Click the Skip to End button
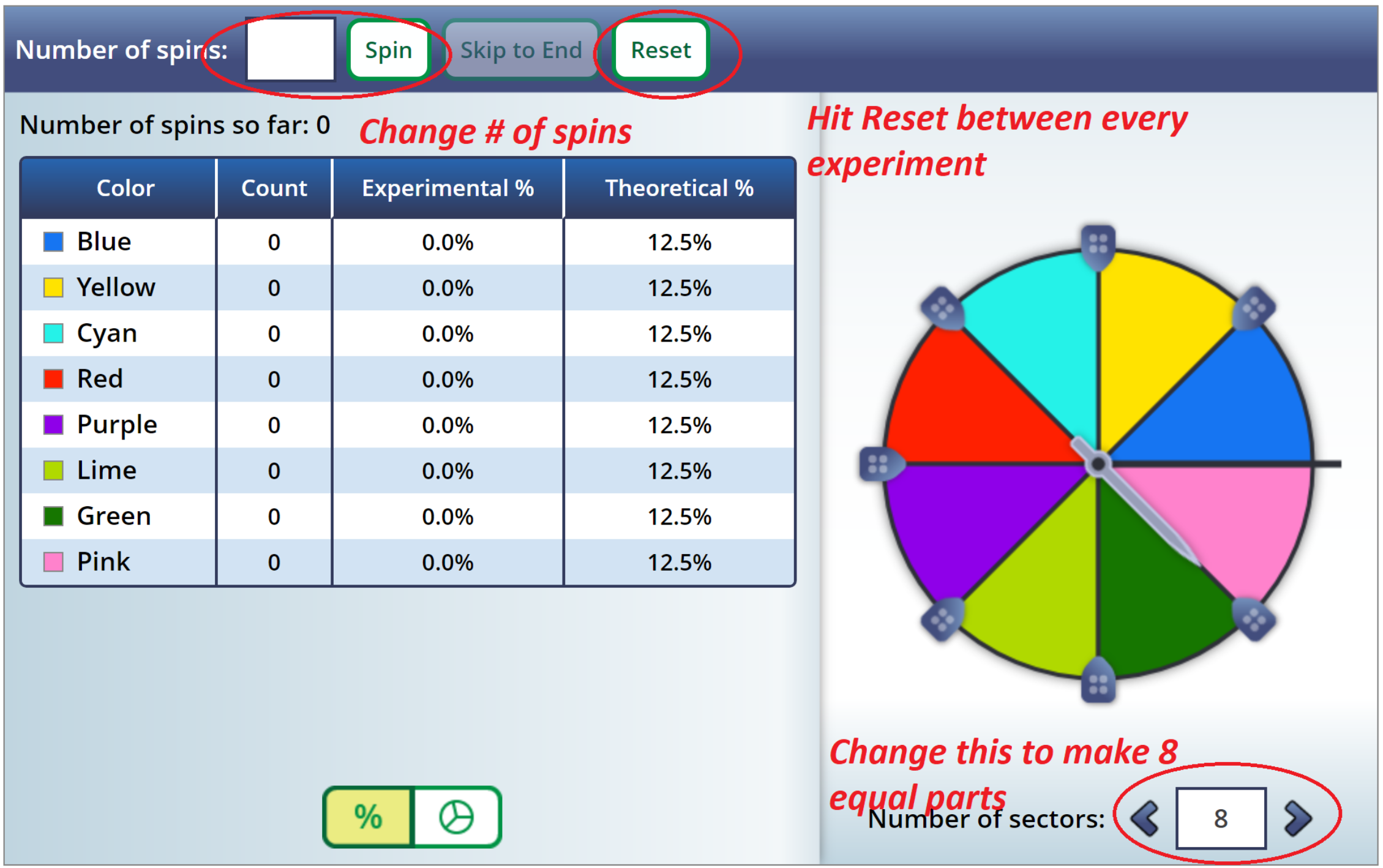The width and height of the screenshot is (1383, 868). [x=521, y=50]
